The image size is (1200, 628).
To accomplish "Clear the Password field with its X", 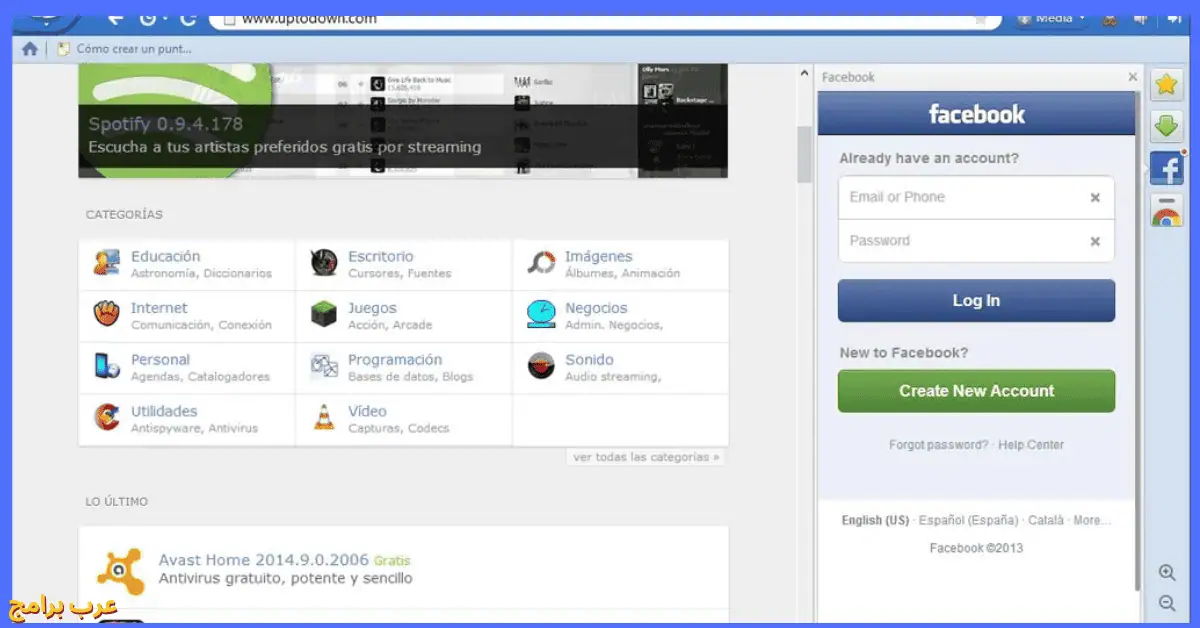I will coord(1095,241).
